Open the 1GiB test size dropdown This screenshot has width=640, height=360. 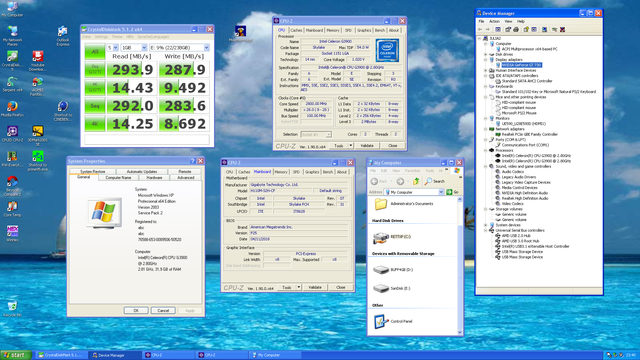click(144, 48)
